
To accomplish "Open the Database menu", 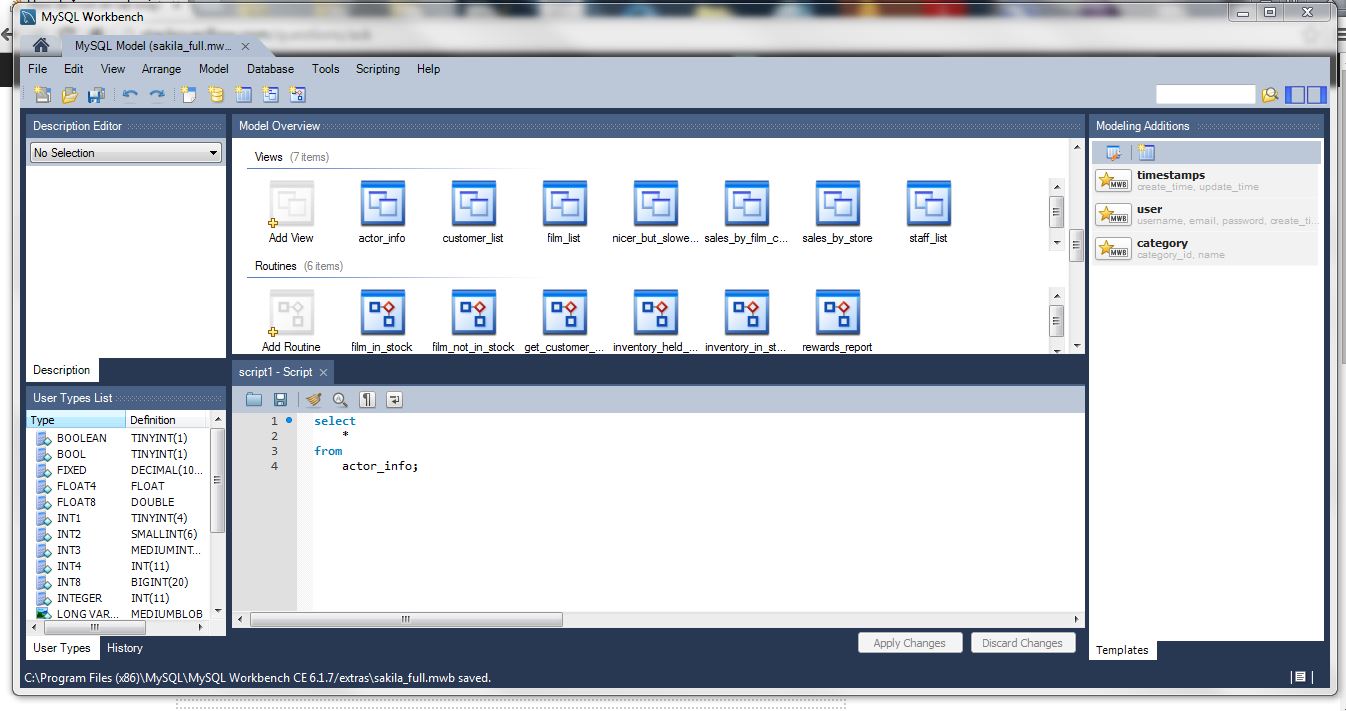I will click(270, 69).
